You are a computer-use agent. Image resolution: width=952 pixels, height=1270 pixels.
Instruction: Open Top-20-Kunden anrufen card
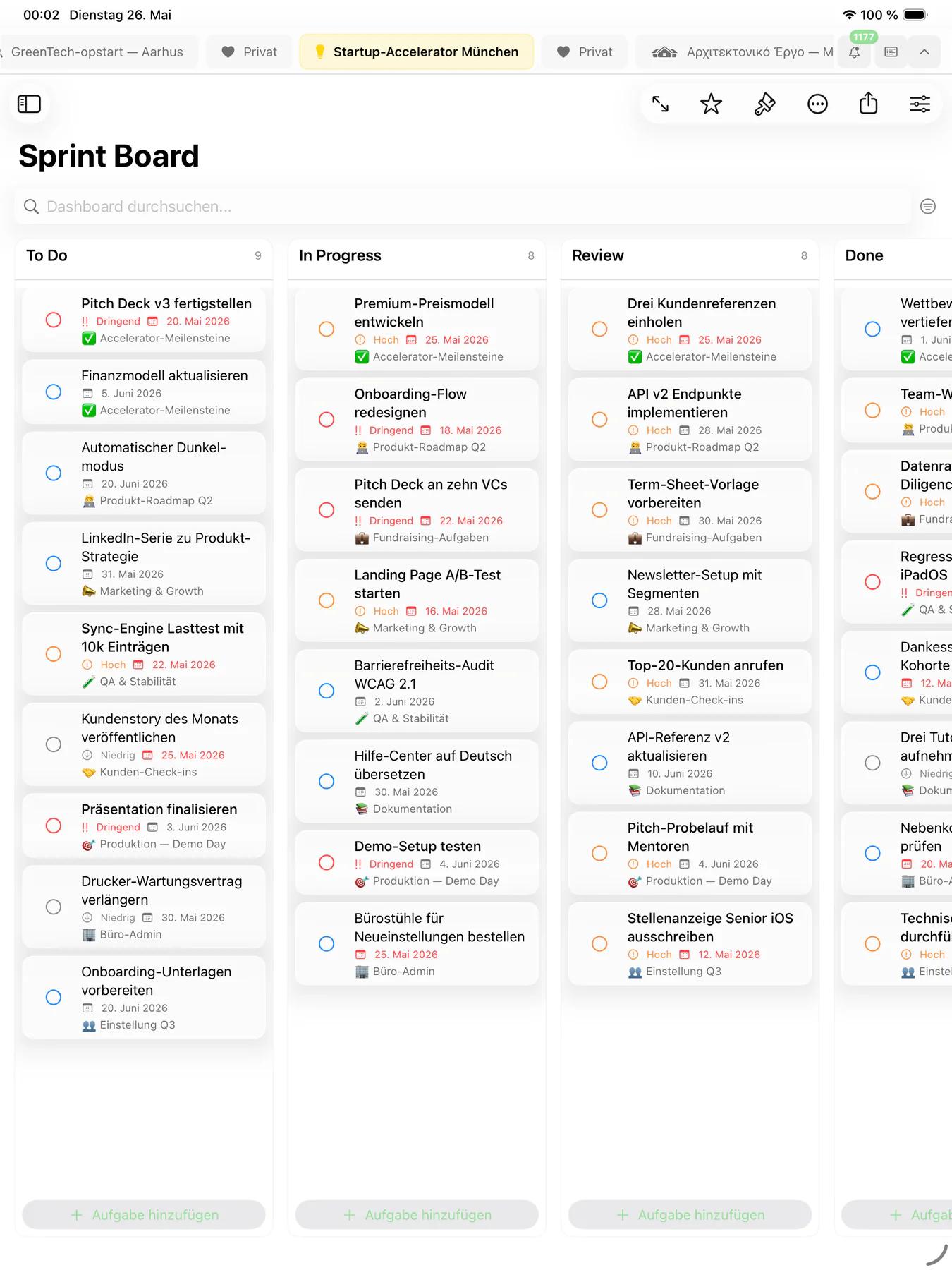[x=690, y=681]
